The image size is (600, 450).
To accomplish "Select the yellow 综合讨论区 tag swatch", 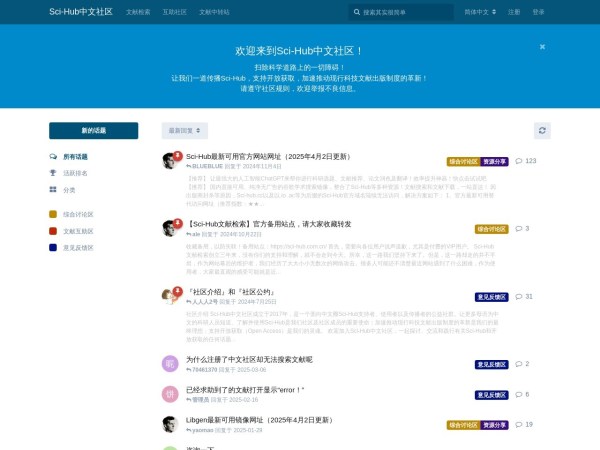I will (54, 214).
